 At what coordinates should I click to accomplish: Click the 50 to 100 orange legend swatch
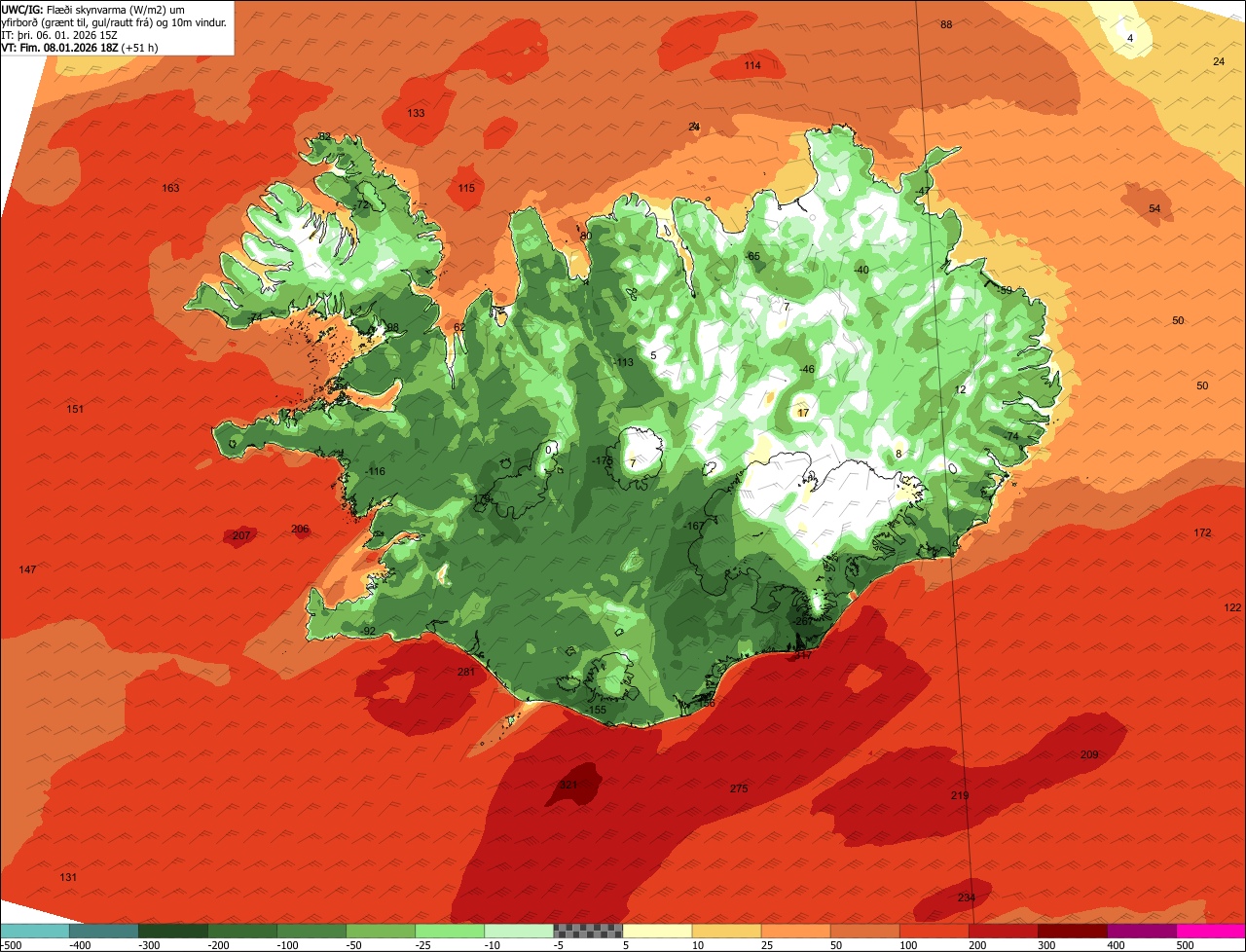tap(864, 931)
